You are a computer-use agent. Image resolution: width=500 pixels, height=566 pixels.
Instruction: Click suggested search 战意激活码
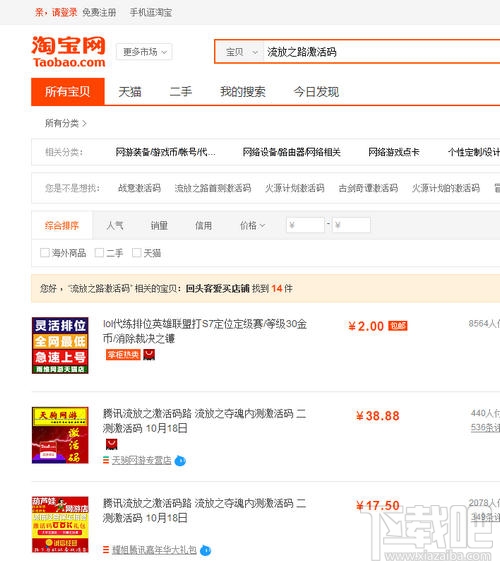tap(139, 188)
